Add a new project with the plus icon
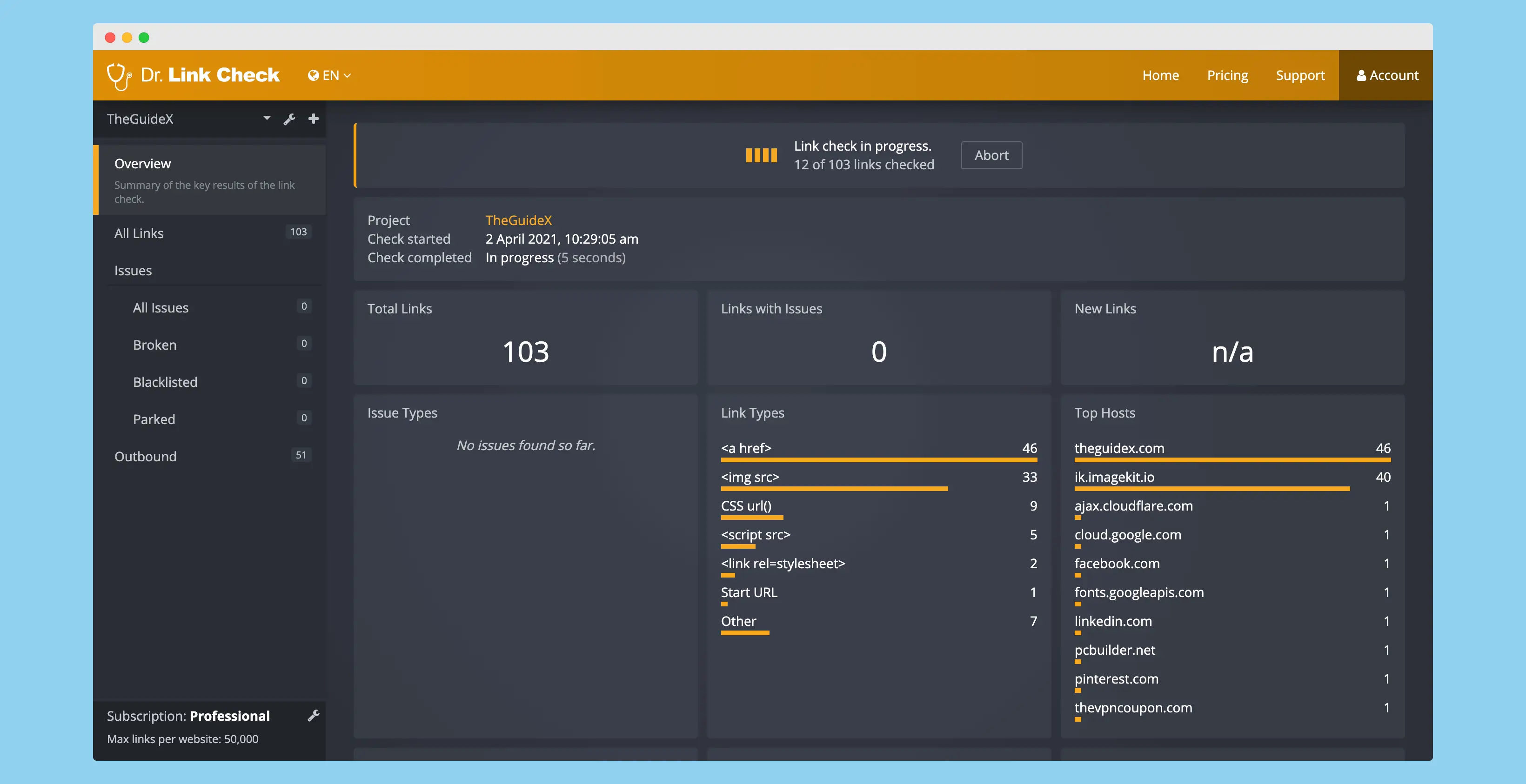 click(x=313, y=119)
